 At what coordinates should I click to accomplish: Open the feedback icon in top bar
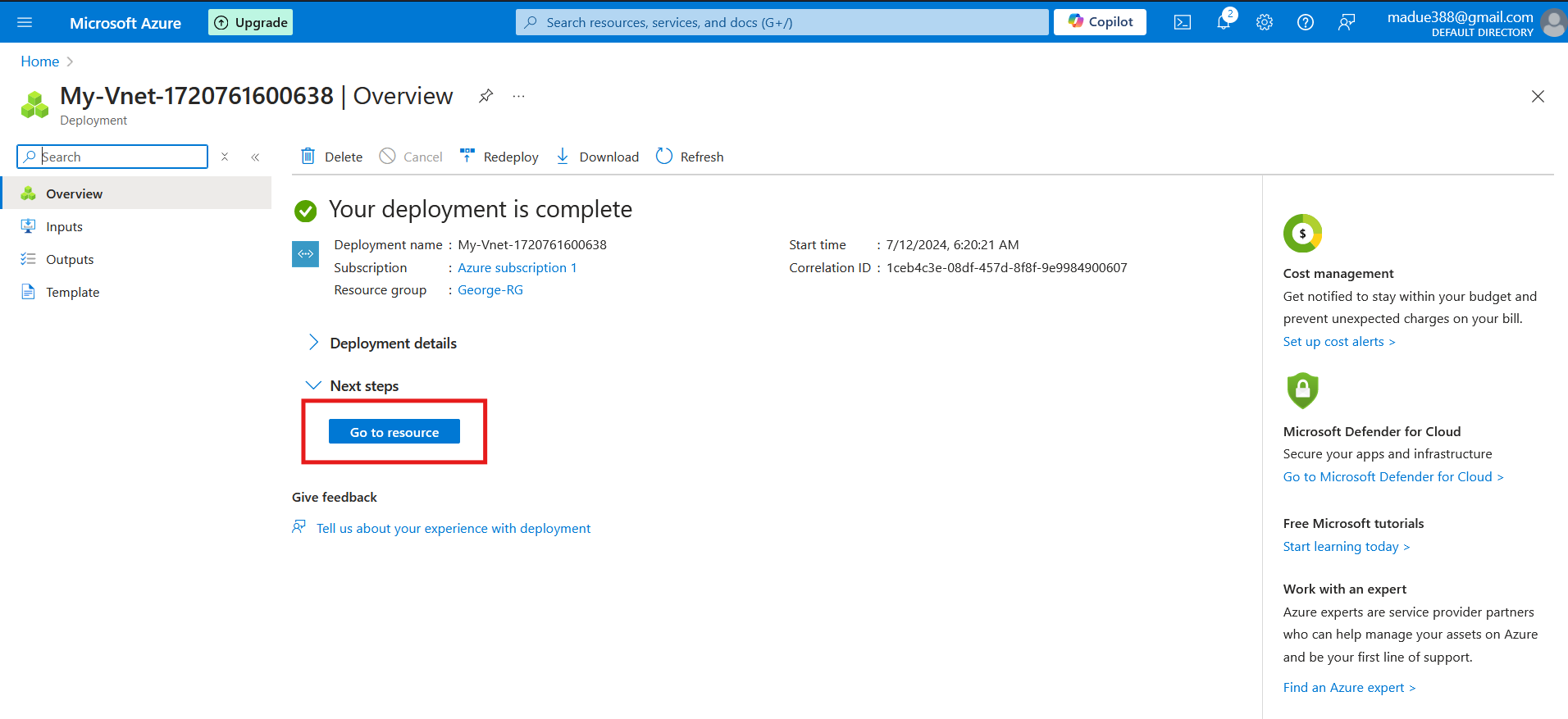pyautogui.click(x=1347, y=22)
